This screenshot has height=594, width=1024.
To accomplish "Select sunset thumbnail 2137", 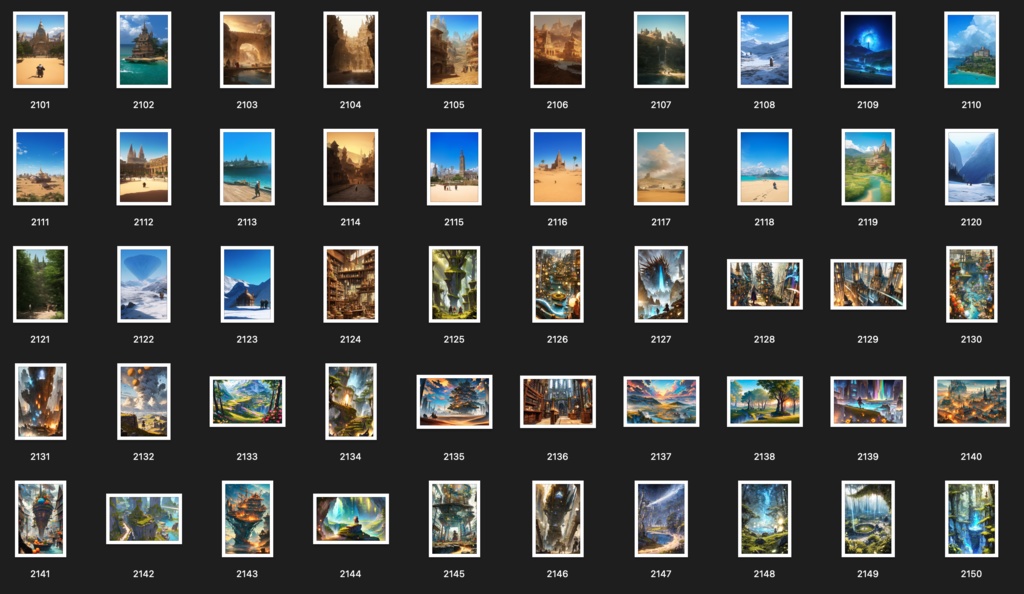I will [x=661, y=401].
